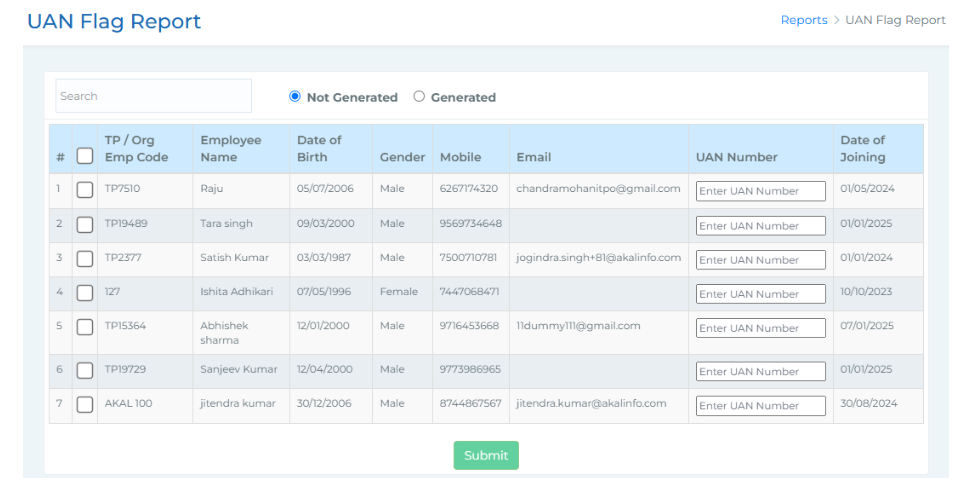Select the Generated radio button

[419, 97]
